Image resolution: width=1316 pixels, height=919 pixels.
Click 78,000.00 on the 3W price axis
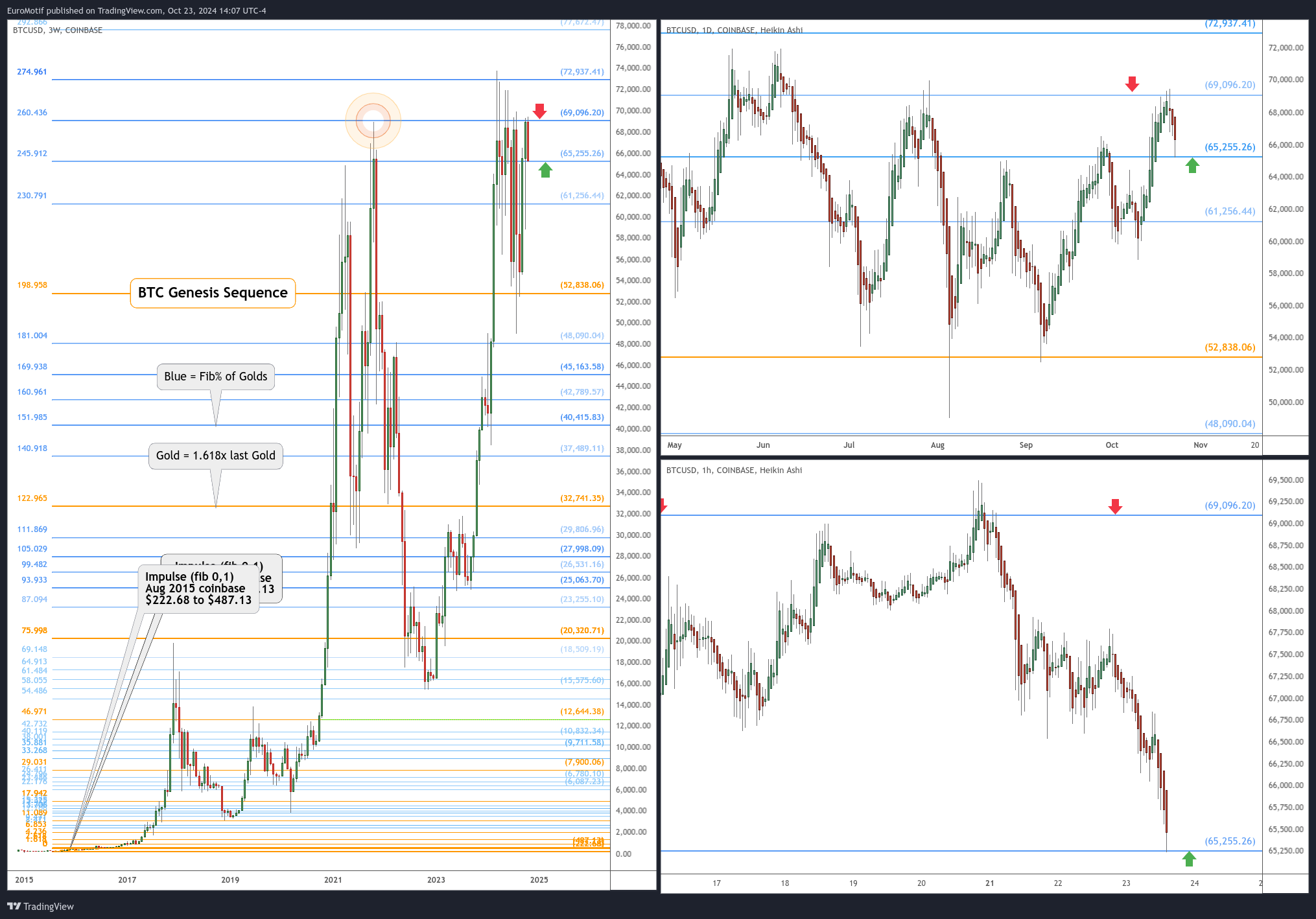(x=633, y=26)
